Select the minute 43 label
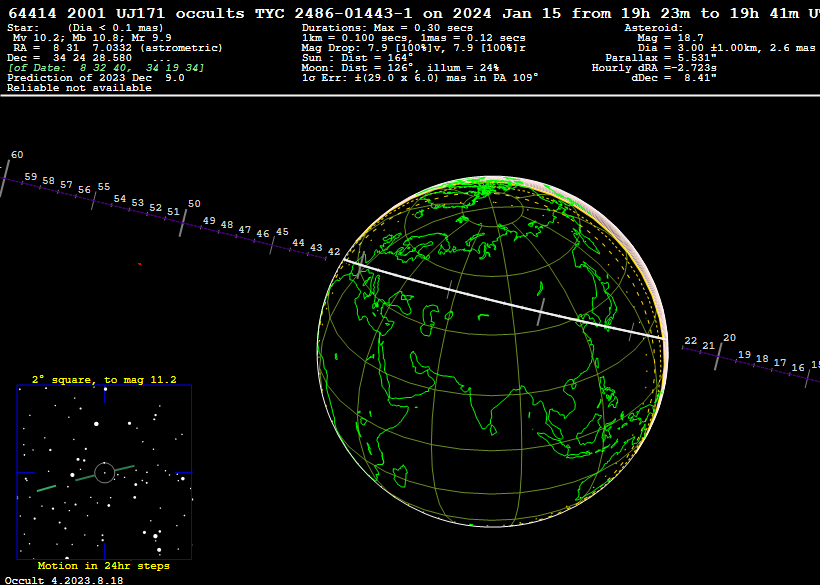 tap(316, 247)
